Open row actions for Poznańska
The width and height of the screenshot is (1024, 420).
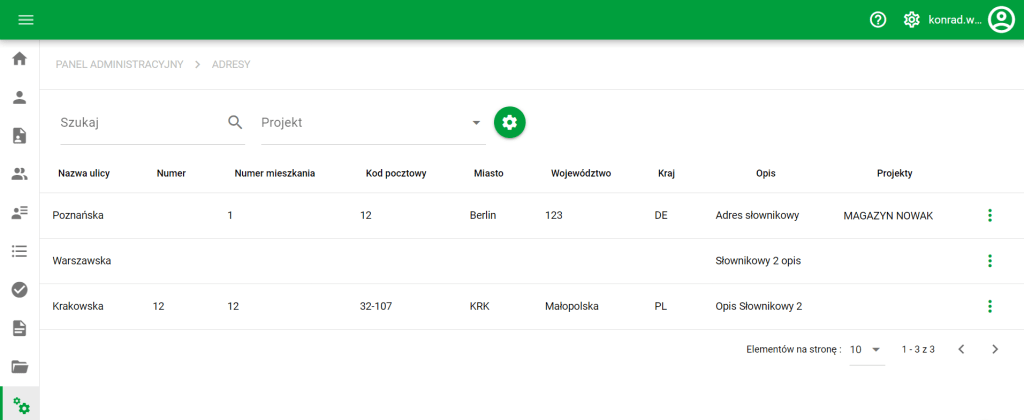click(x=989, y=215)
